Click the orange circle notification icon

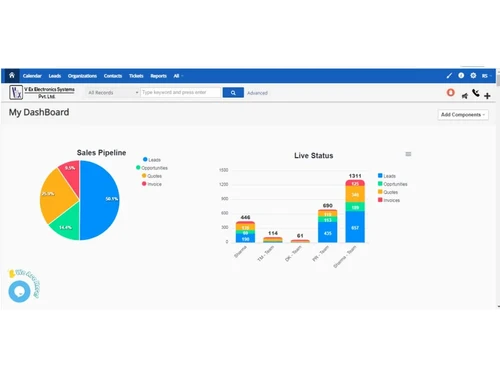[450, 92]
